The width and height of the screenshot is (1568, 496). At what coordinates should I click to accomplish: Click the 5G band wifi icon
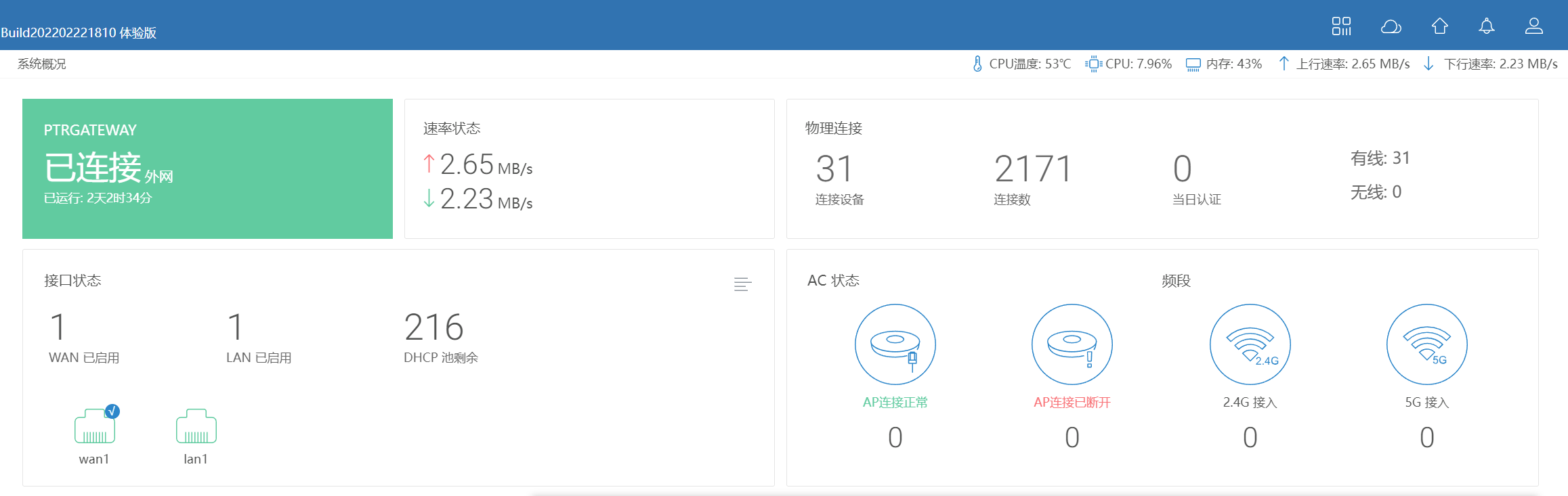pyautogui.click(x=1426, y=344)
